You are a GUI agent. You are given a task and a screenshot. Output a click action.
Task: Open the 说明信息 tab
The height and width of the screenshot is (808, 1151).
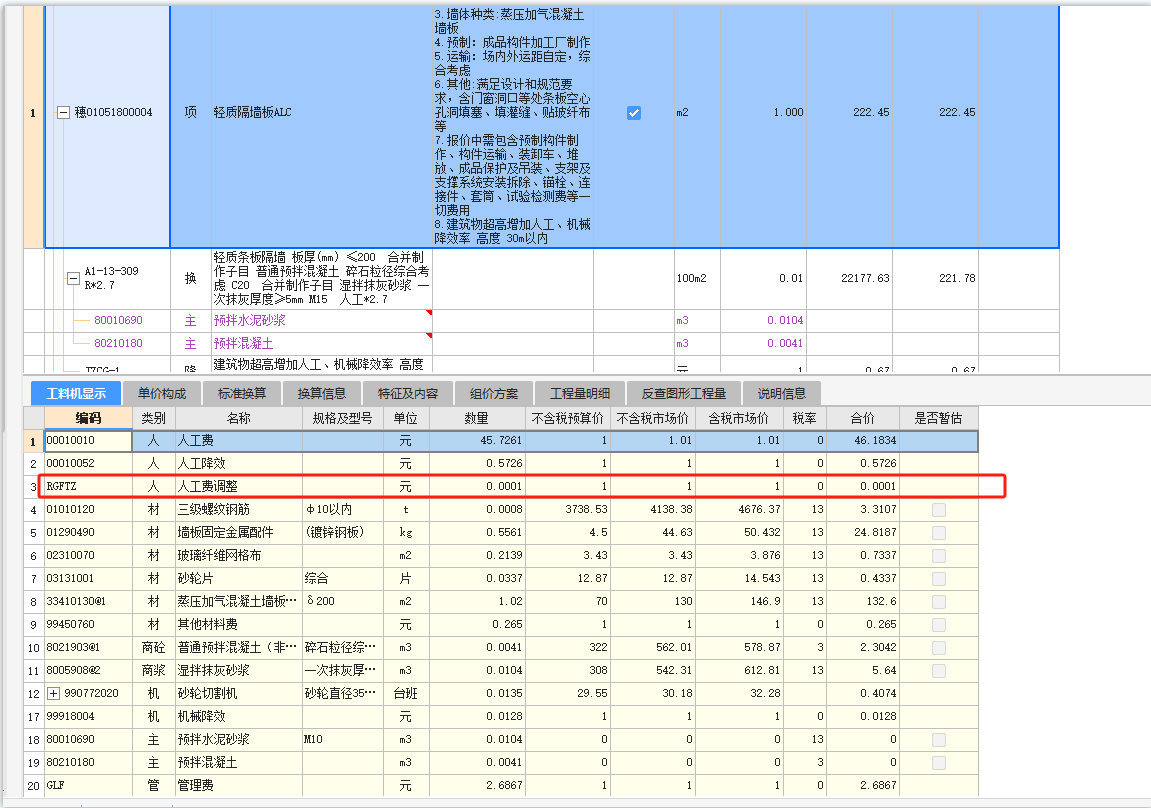(x=781, y=393)
